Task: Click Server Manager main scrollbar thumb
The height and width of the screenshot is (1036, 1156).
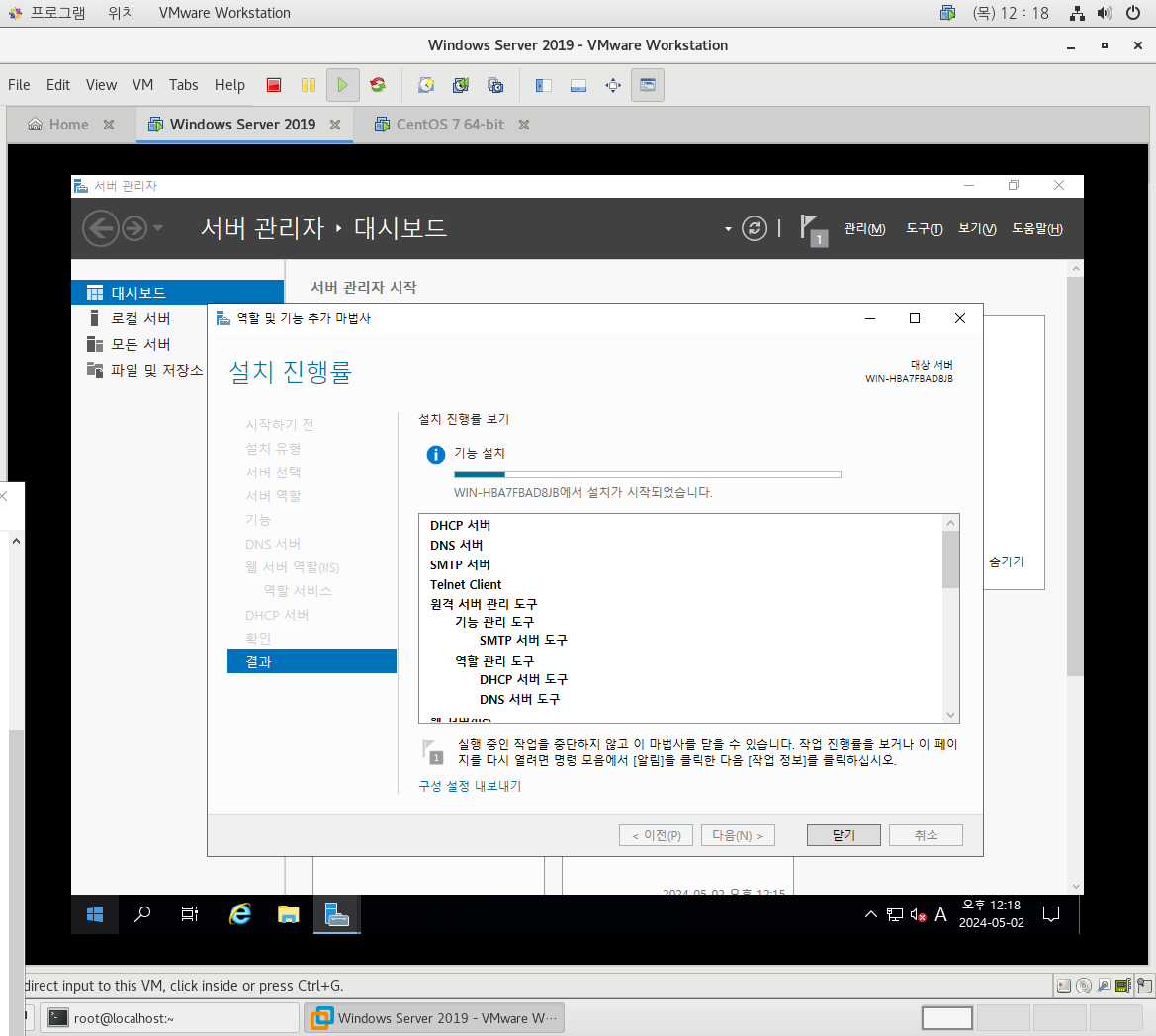Action: (x=1076, y=476)
